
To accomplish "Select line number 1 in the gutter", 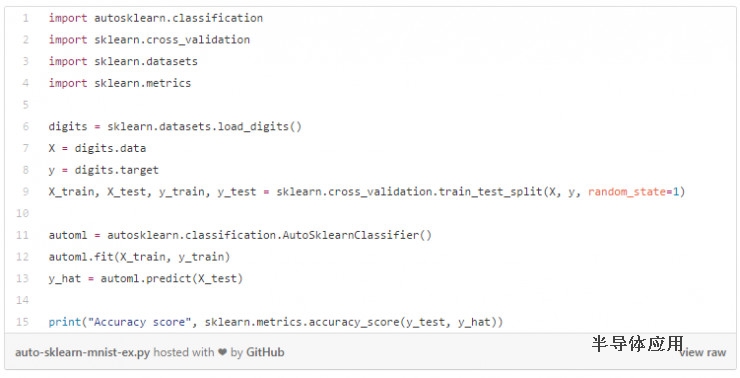I will [25, 18].
